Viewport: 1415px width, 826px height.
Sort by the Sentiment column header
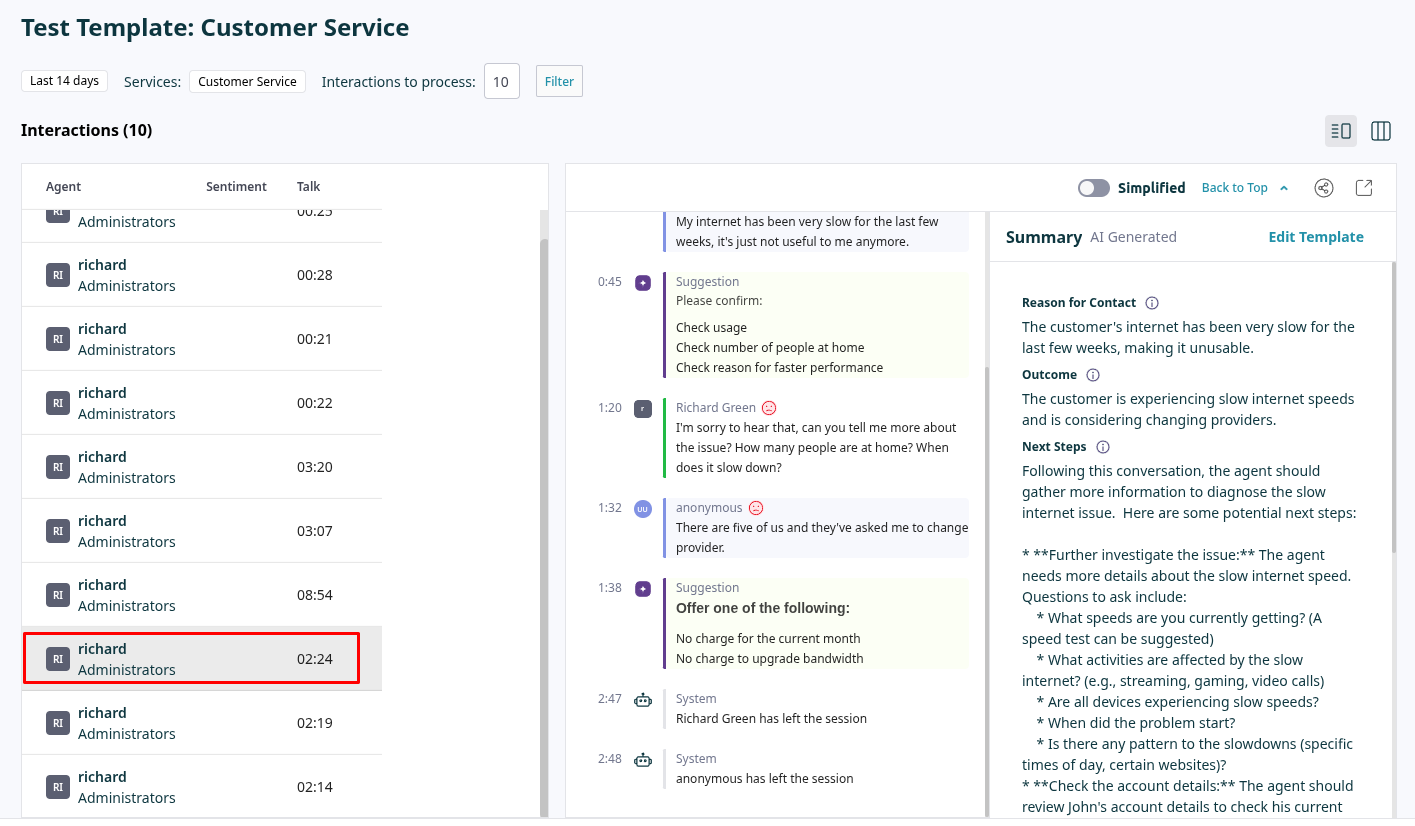tap(236, 187)
